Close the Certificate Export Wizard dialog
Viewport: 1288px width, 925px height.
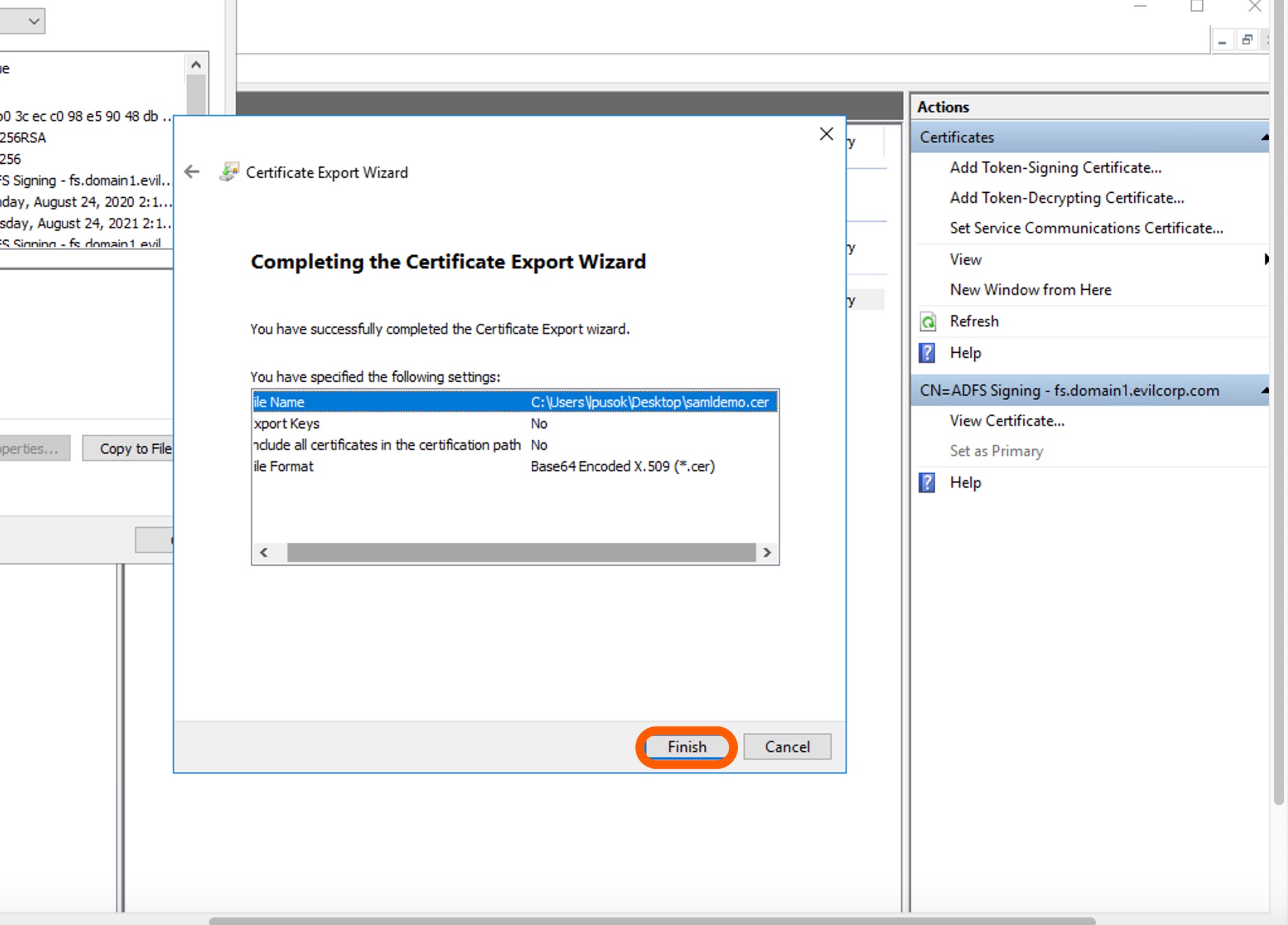(826, 134)
